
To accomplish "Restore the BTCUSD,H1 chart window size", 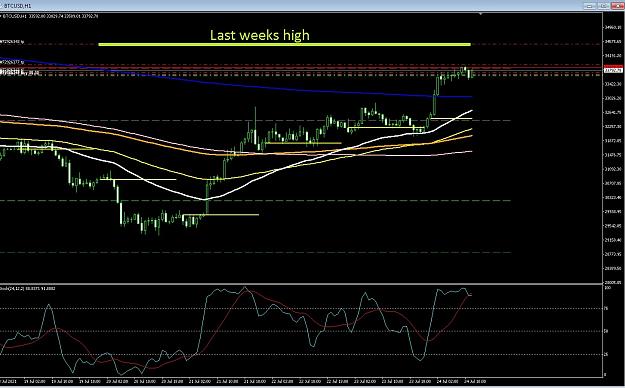I will (604, 6).
